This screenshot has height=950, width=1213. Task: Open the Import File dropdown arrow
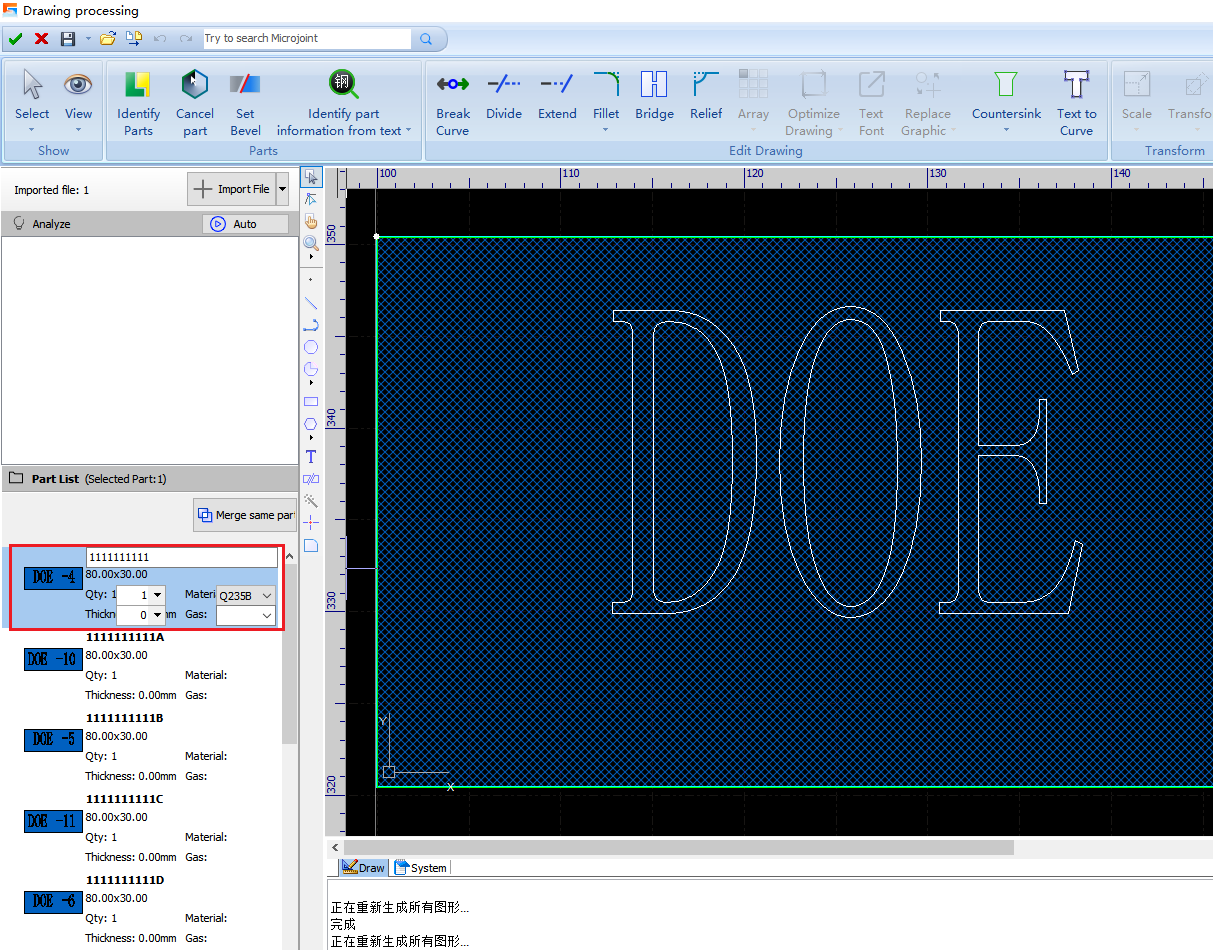283,189
